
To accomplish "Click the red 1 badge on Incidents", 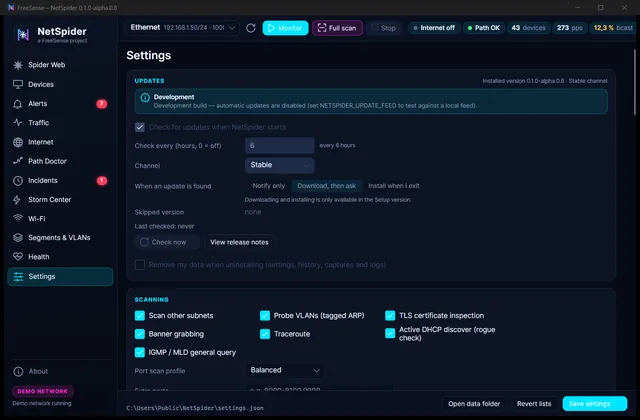I will (x=102, y=180).
